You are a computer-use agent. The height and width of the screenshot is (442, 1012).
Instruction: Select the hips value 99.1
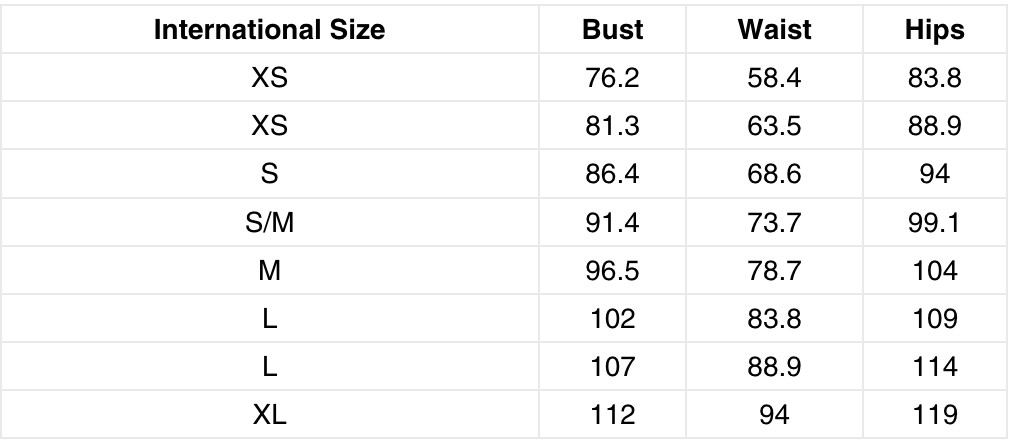click(x=935, y=222)
